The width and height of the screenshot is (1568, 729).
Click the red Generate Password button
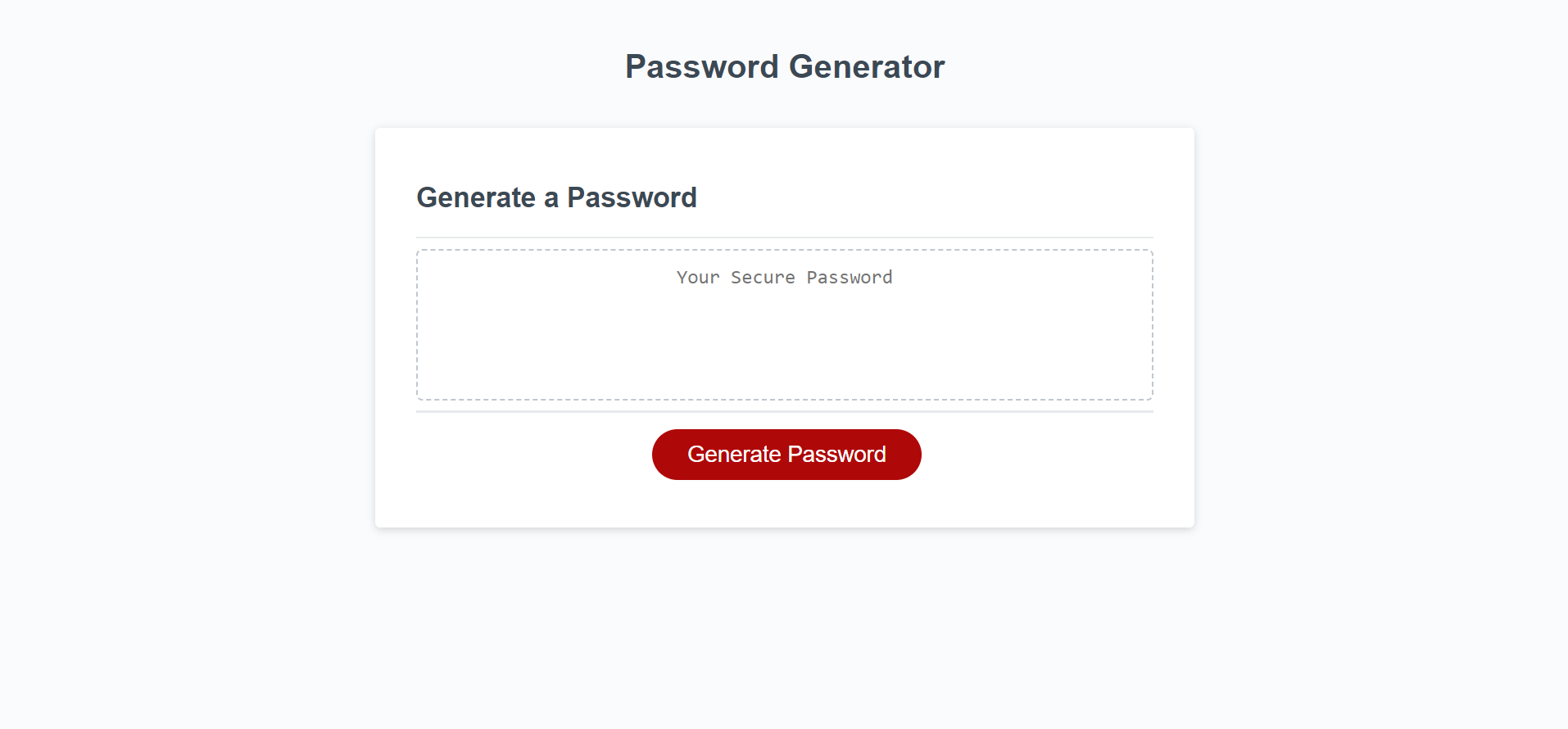click(786, 455)
